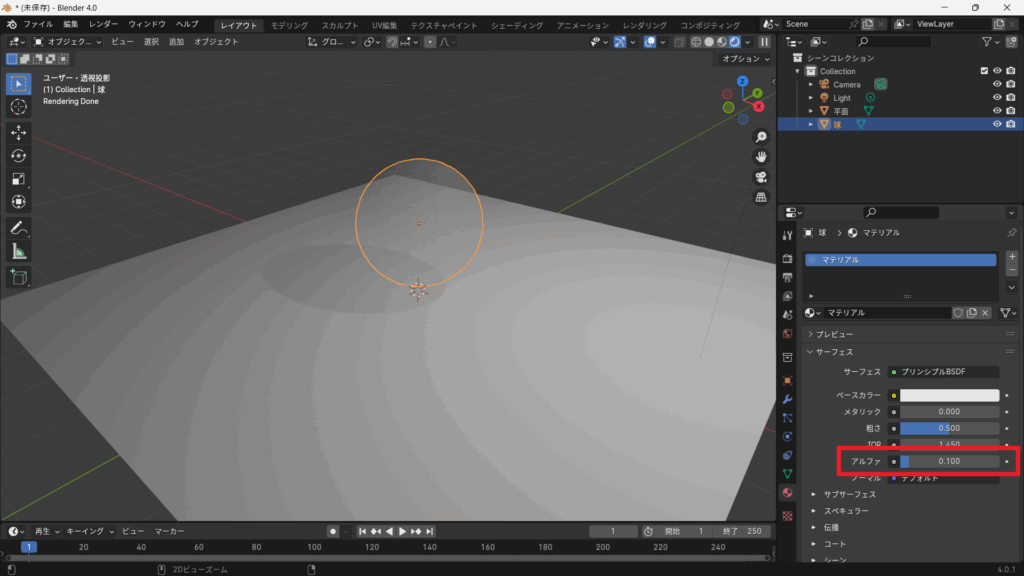Activate the Cursor tool in the left toolbar

[18, 107]
